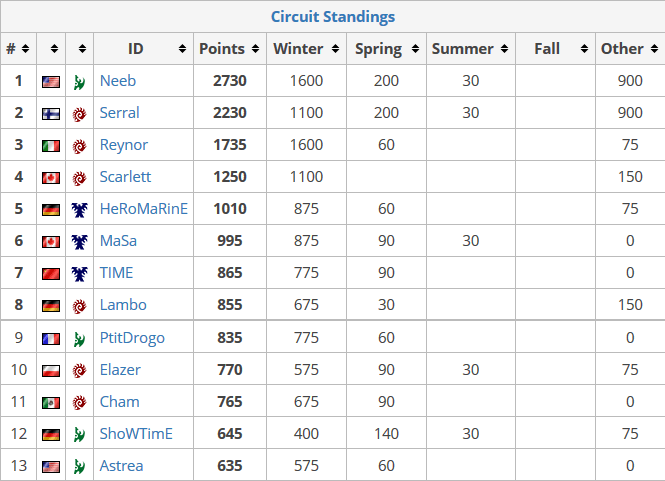Click the Polish flag beside Elazer
The height and width of the screenshot is (481, 665).
51,371
